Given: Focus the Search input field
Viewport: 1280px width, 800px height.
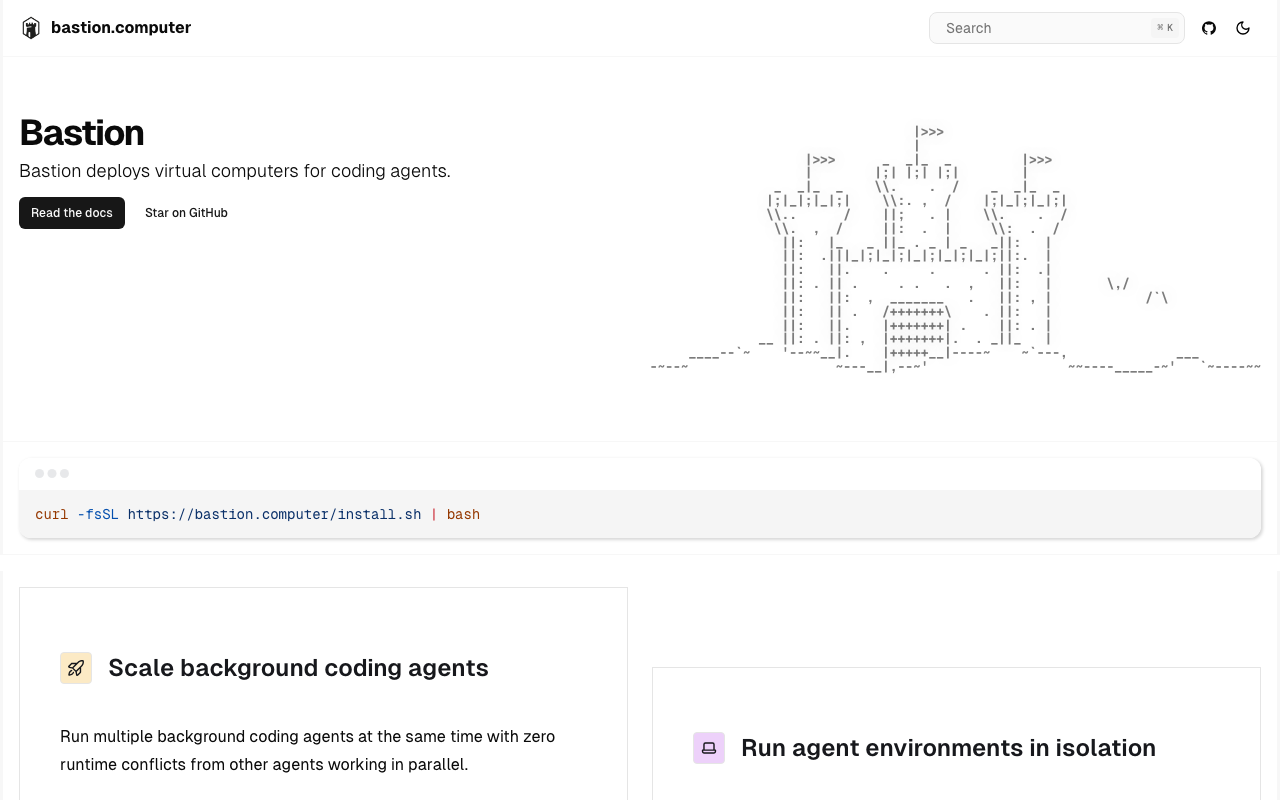Looking at the screenshot, I should [1056, 28].
